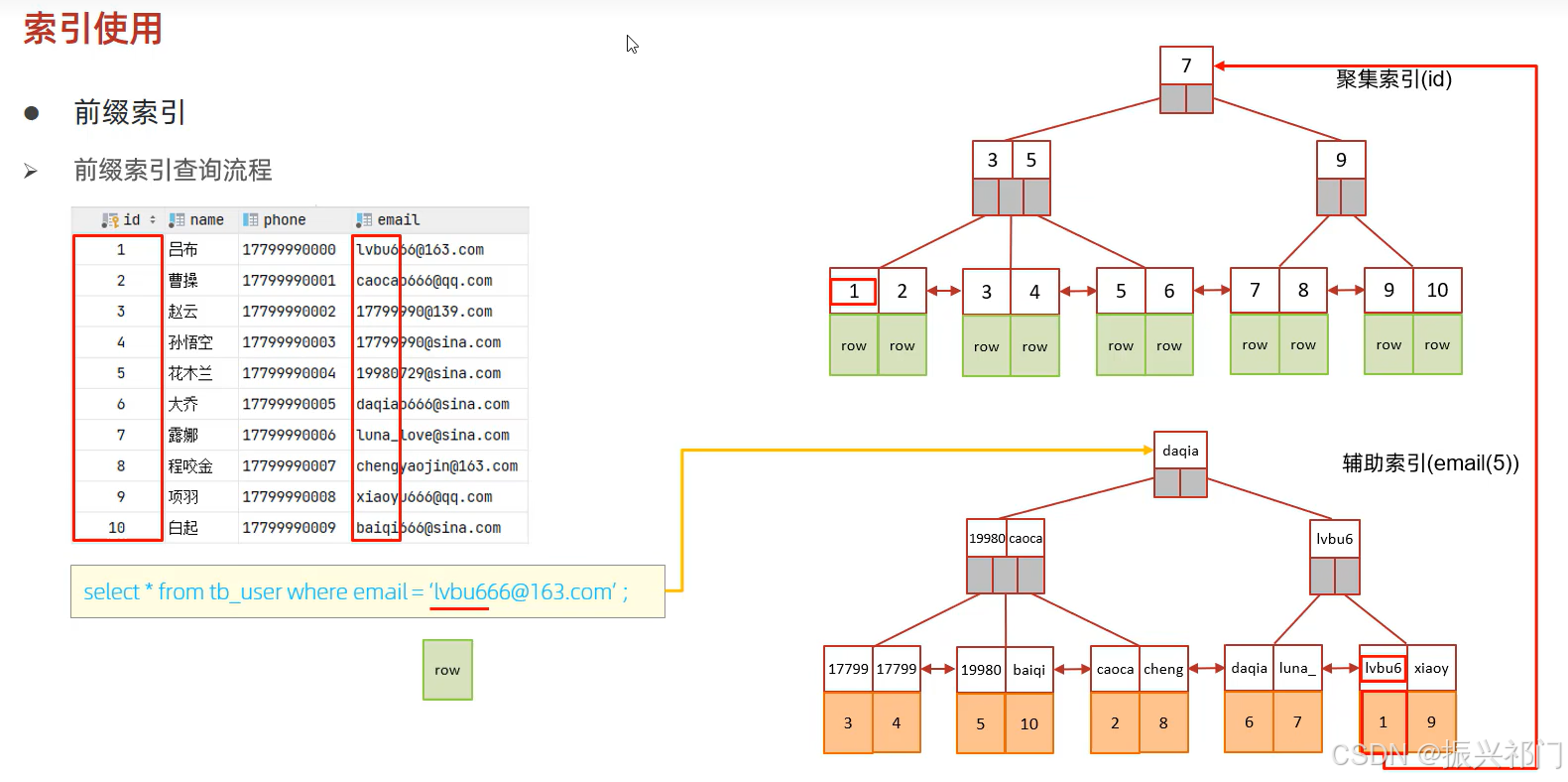
Task: Select the email column header
Action: click(388, 220)
